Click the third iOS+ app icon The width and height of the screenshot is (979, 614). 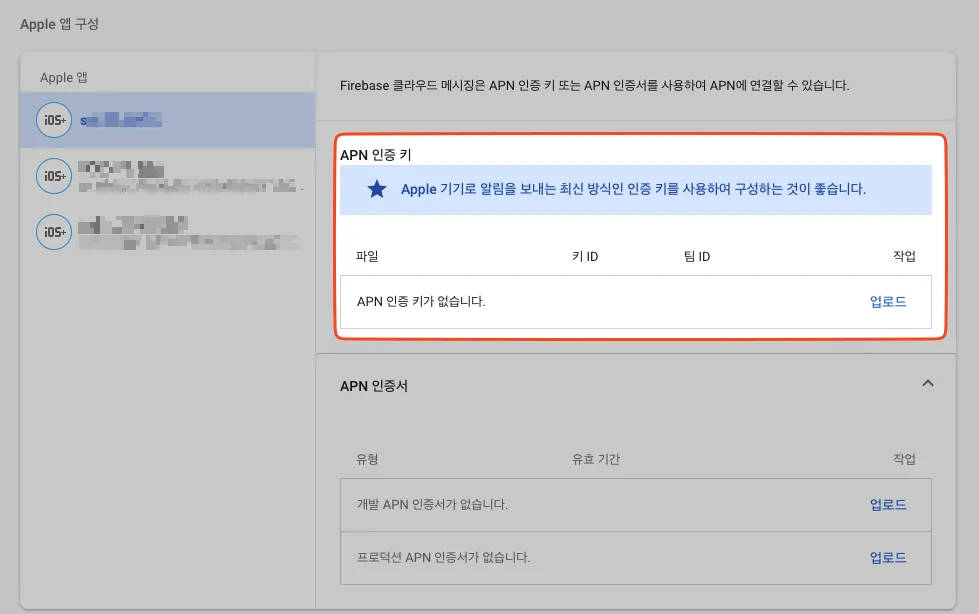pos(54,232)
